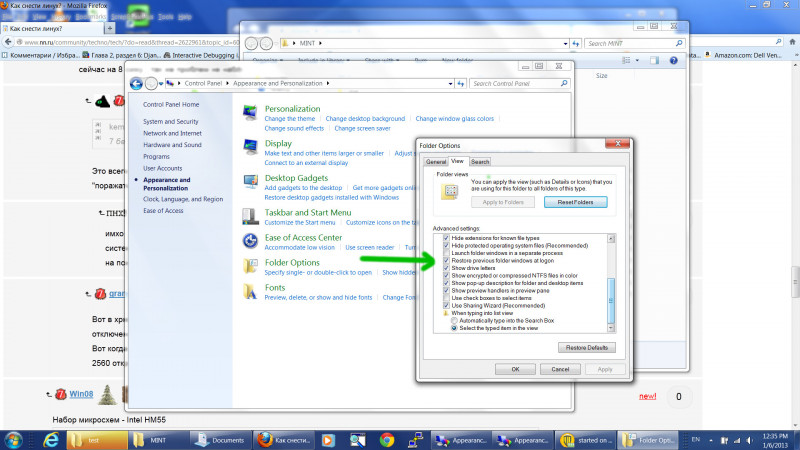Screen dimensions: 800x450
Task: Switch to the General tab in Folder Options
Action: [435, 161]
